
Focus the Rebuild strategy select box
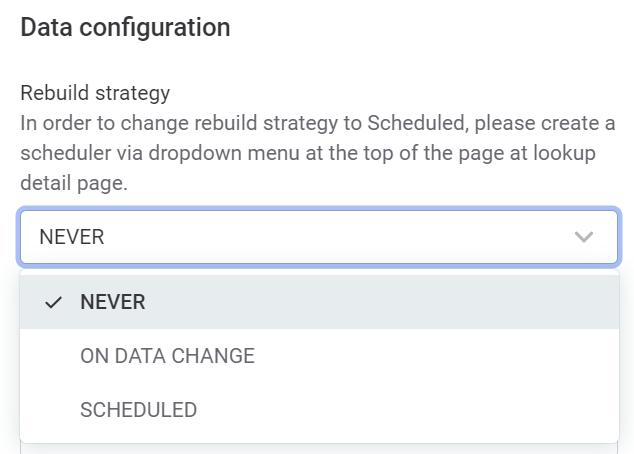click(x=318, y=237)
